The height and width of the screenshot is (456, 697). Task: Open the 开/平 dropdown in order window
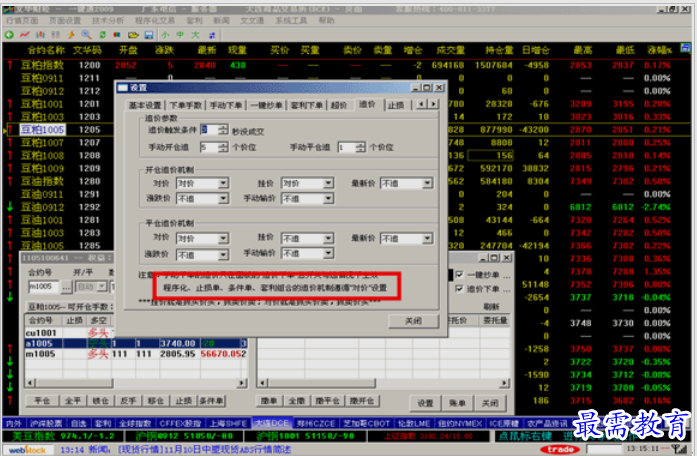91,287
